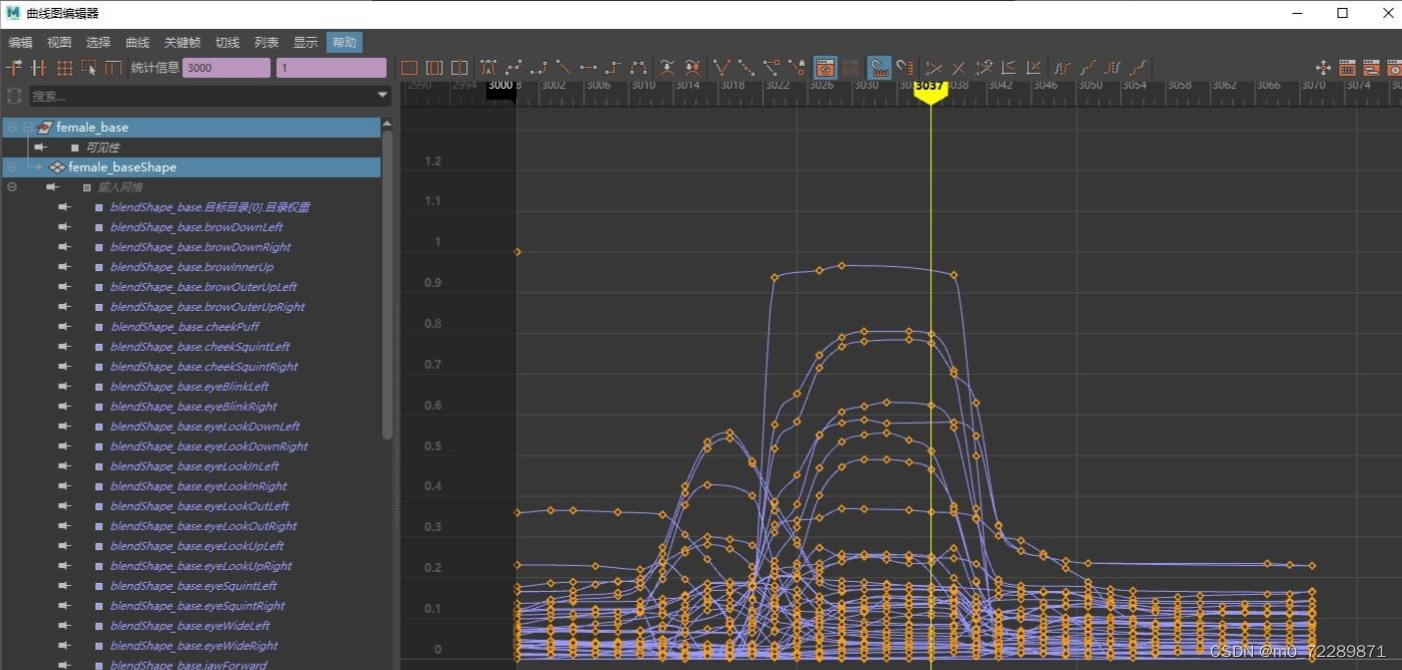Open the search filter dropdown

click(382, 96)
